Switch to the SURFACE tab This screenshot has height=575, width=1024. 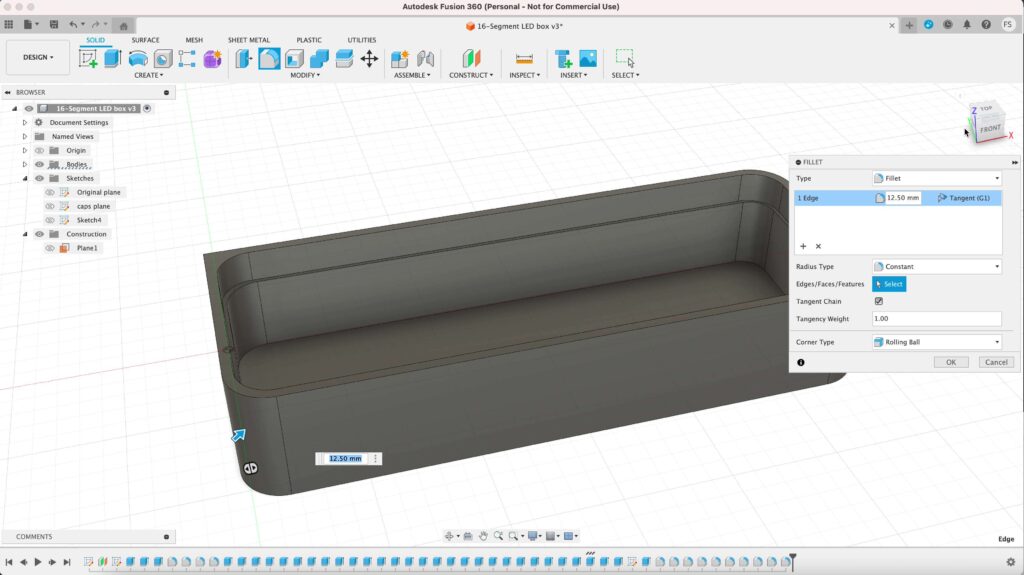145,40
